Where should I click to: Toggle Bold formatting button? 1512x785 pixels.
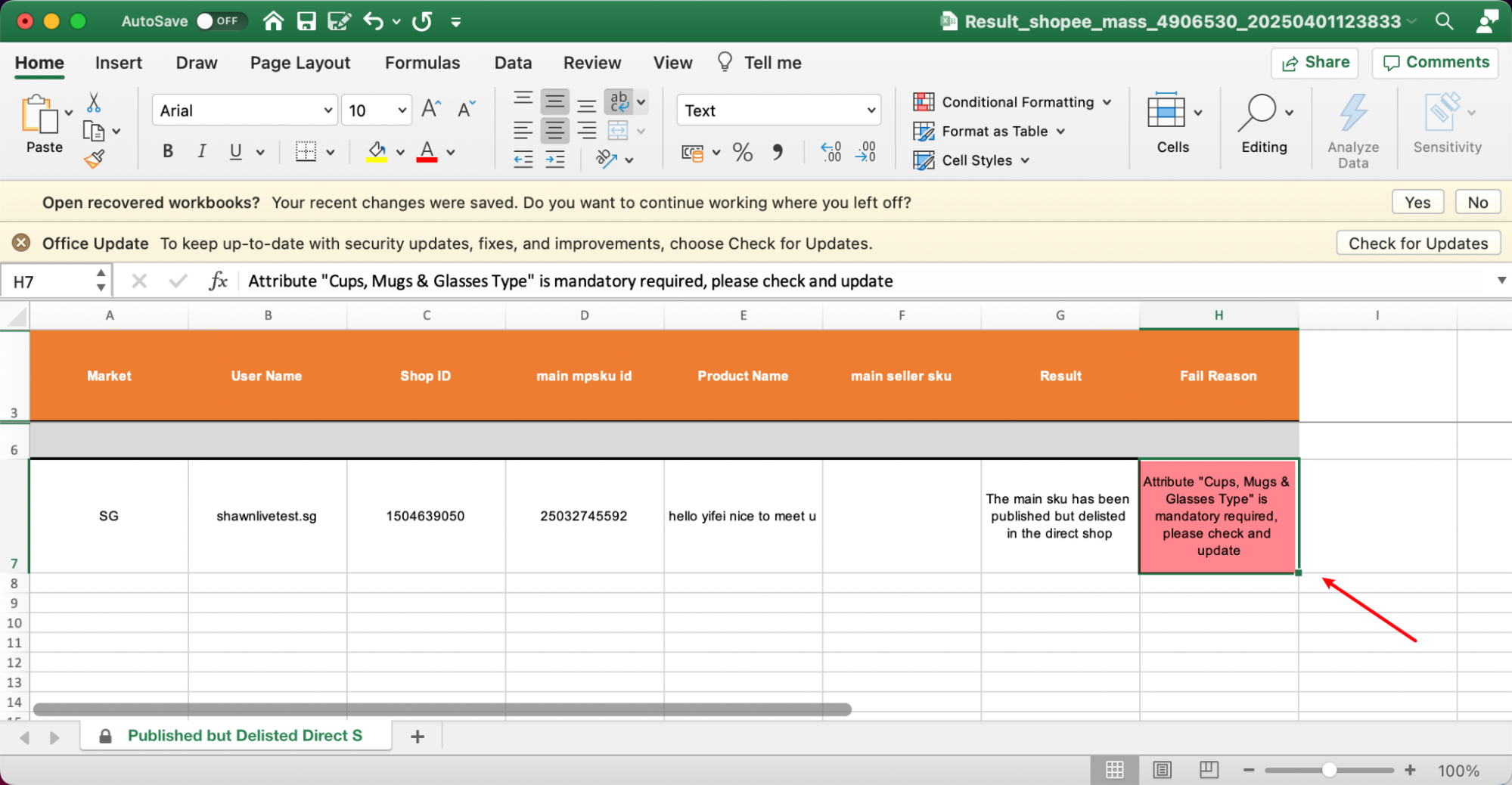168,152
